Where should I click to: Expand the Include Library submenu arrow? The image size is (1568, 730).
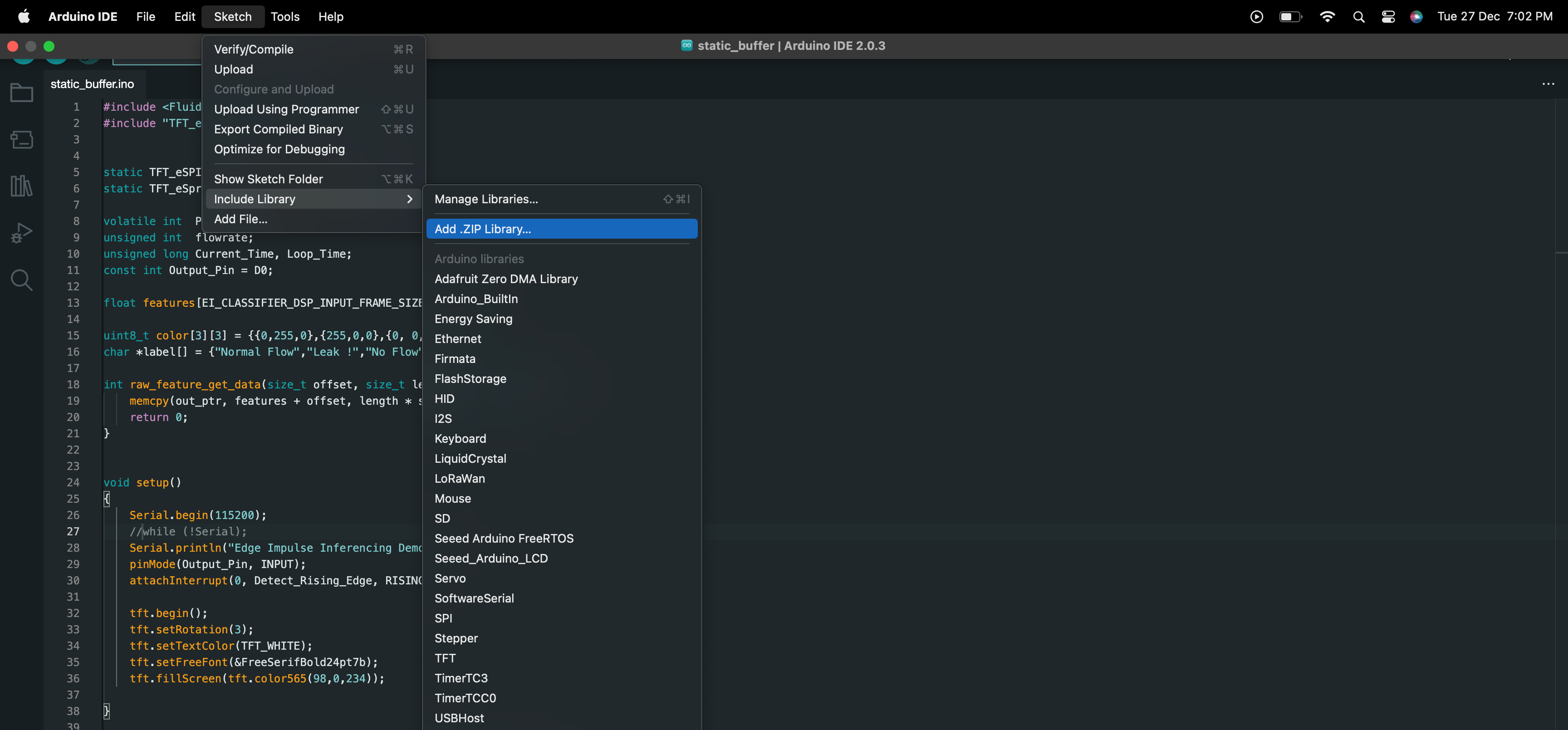(410, 199)
